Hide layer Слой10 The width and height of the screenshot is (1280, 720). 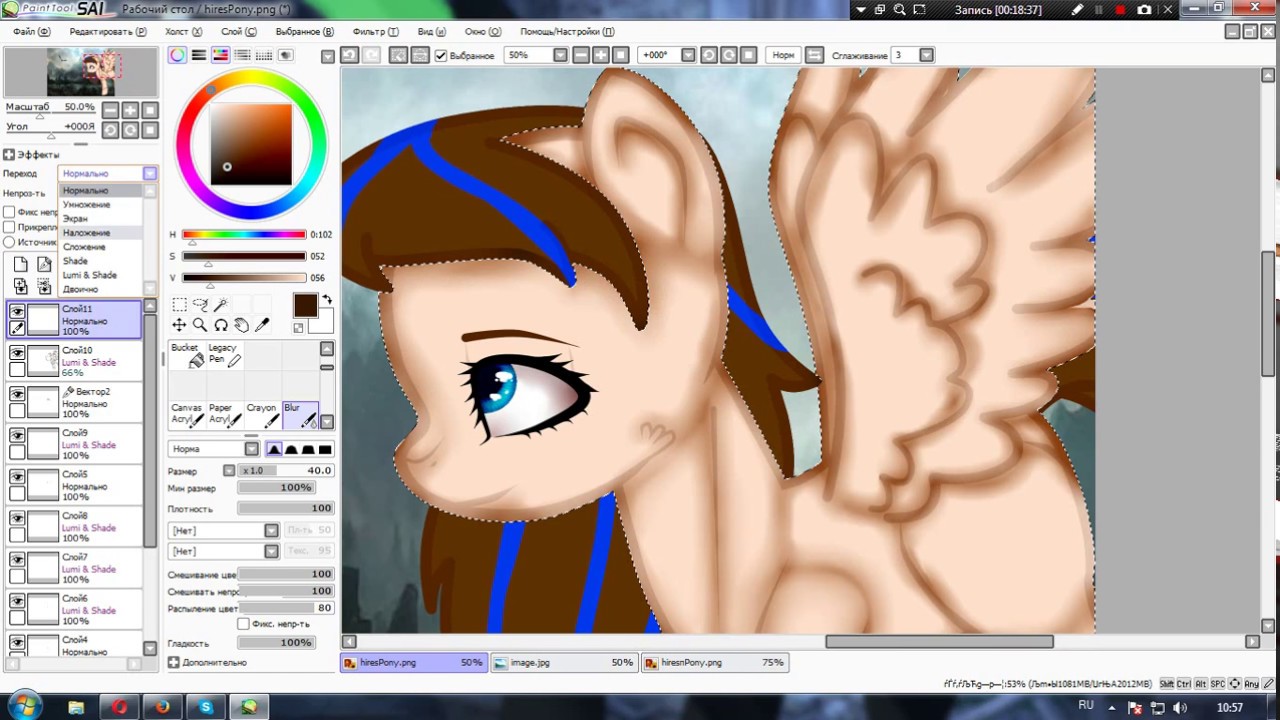click(17, 353)
